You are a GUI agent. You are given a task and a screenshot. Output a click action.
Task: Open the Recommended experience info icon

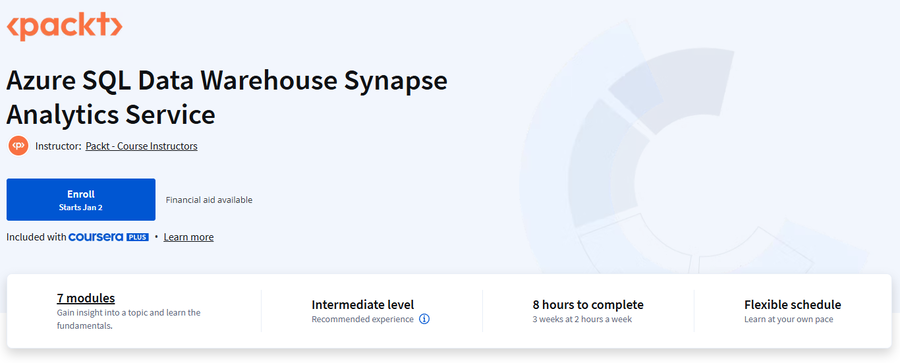tap(424, 319)
